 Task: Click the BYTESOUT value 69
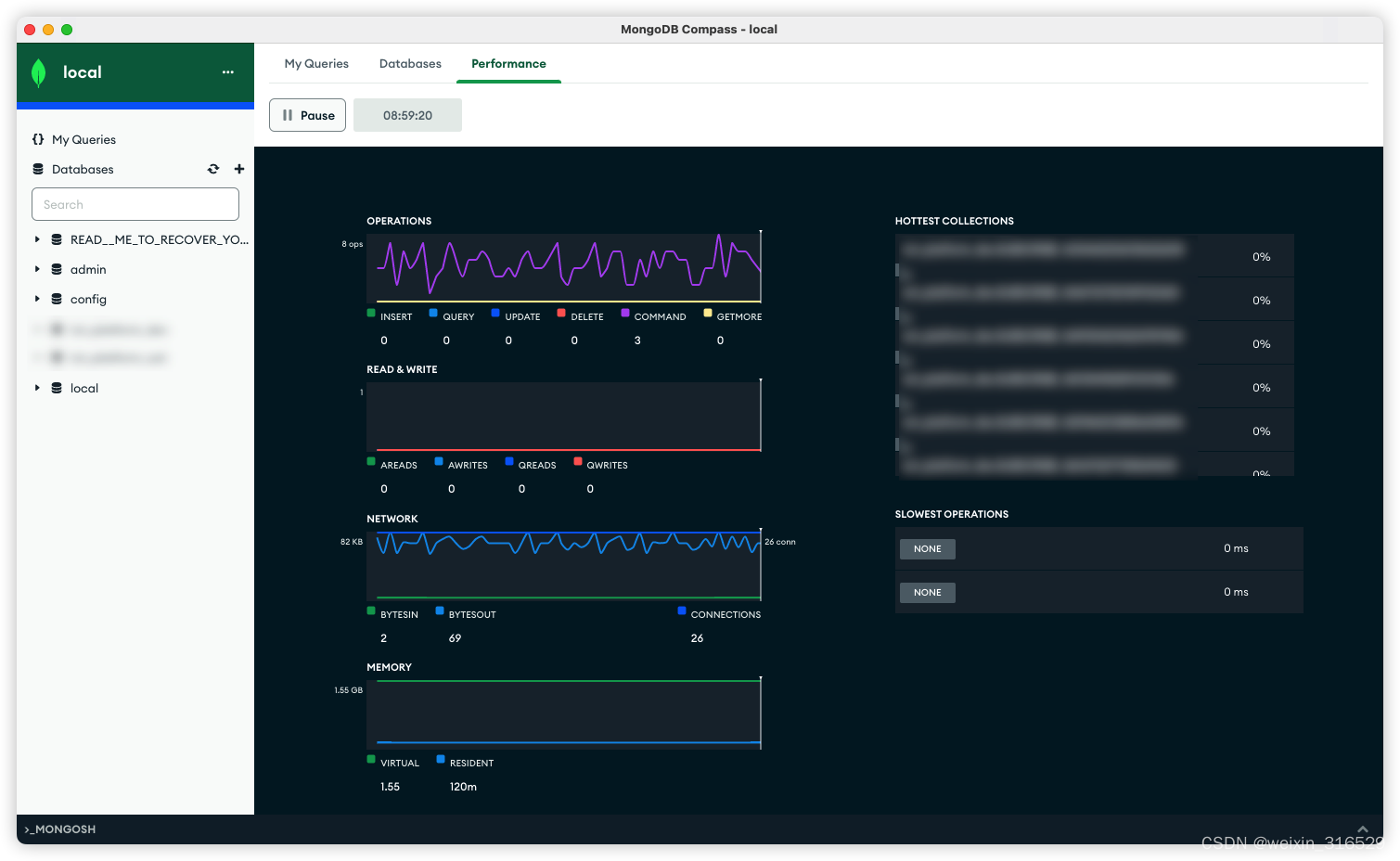[x=455, y=638]
